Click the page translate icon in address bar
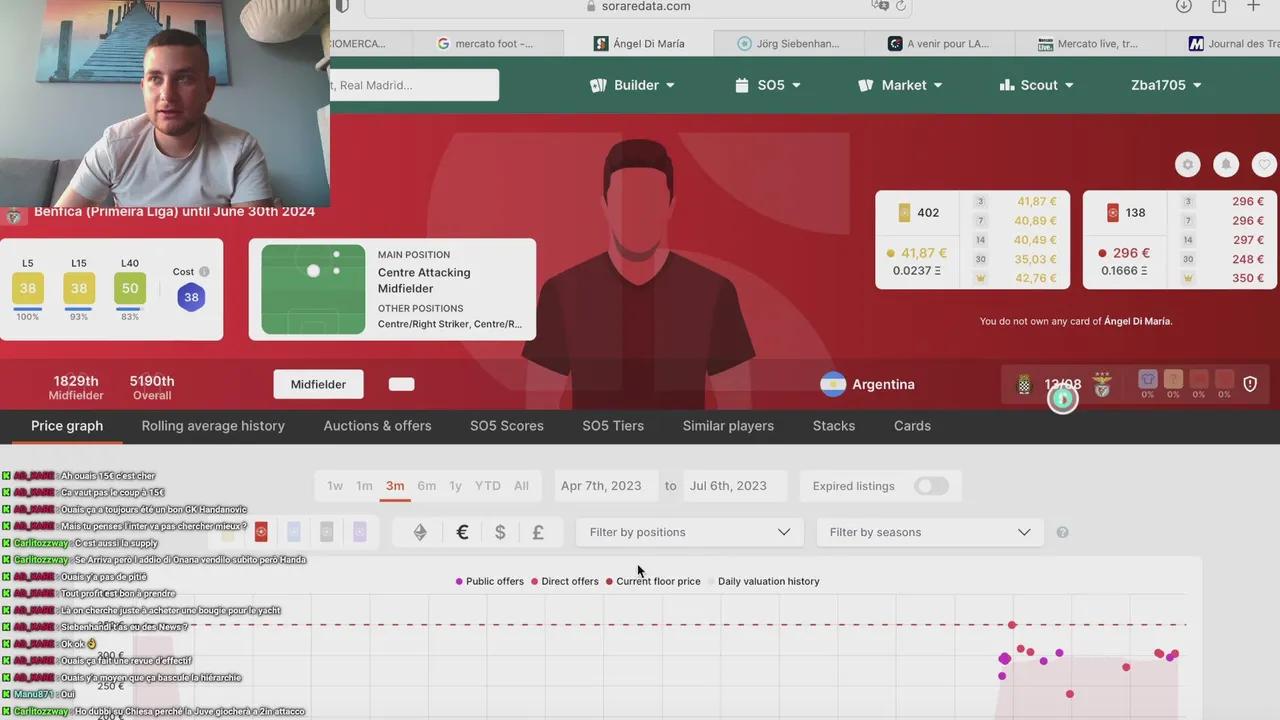Viewport: 1280px width, 720px height. click(880, 6)
